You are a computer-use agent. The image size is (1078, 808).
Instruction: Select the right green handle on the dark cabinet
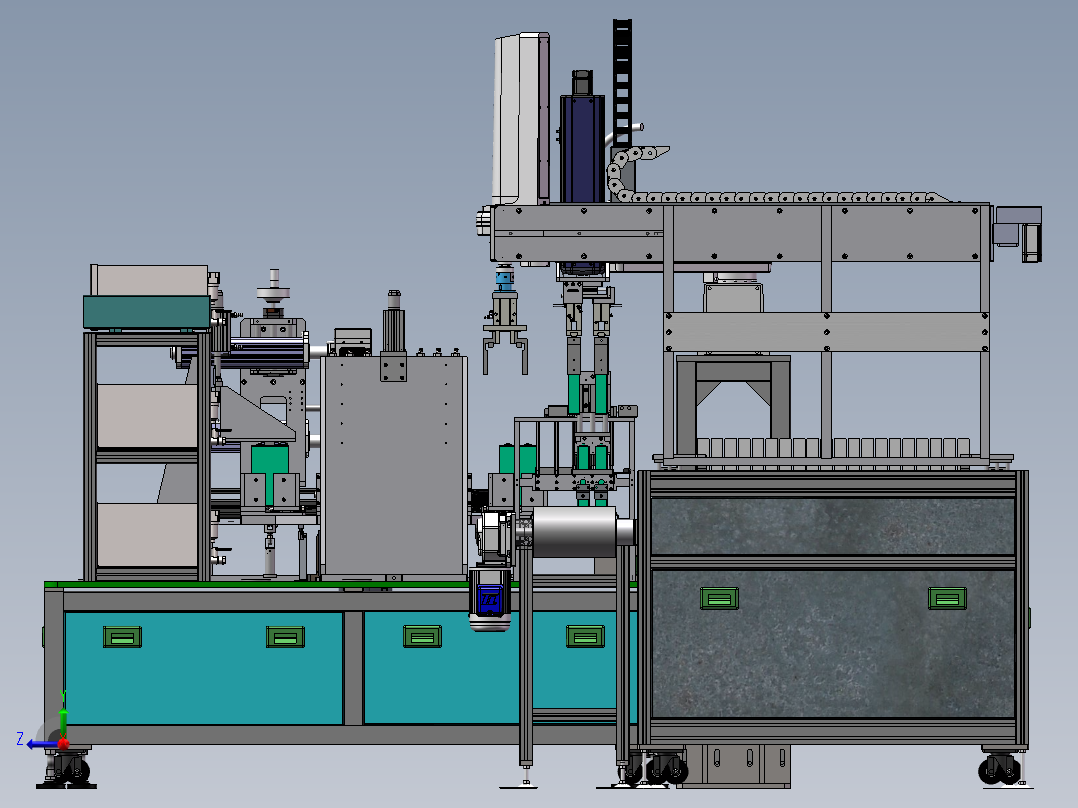(947, 598)
